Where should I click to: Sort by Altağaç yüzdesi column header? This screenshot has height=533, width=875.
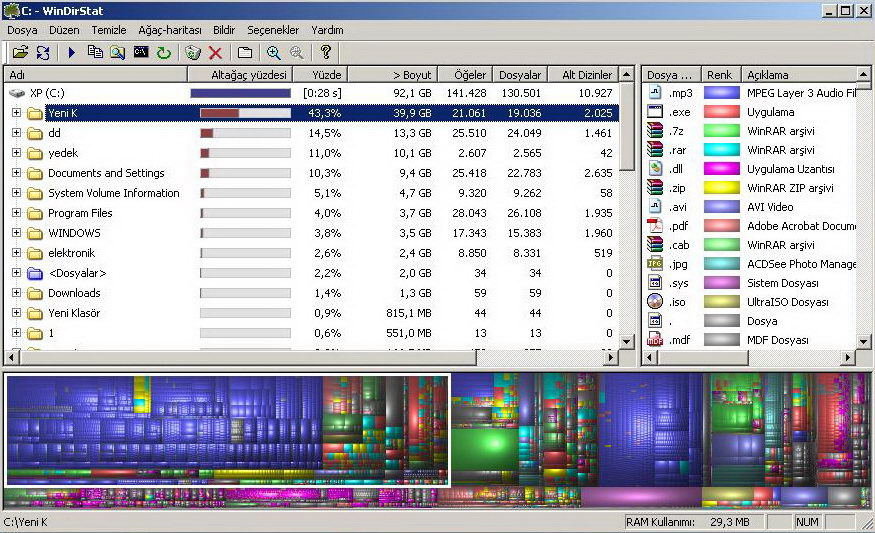[x=240, y=75]
